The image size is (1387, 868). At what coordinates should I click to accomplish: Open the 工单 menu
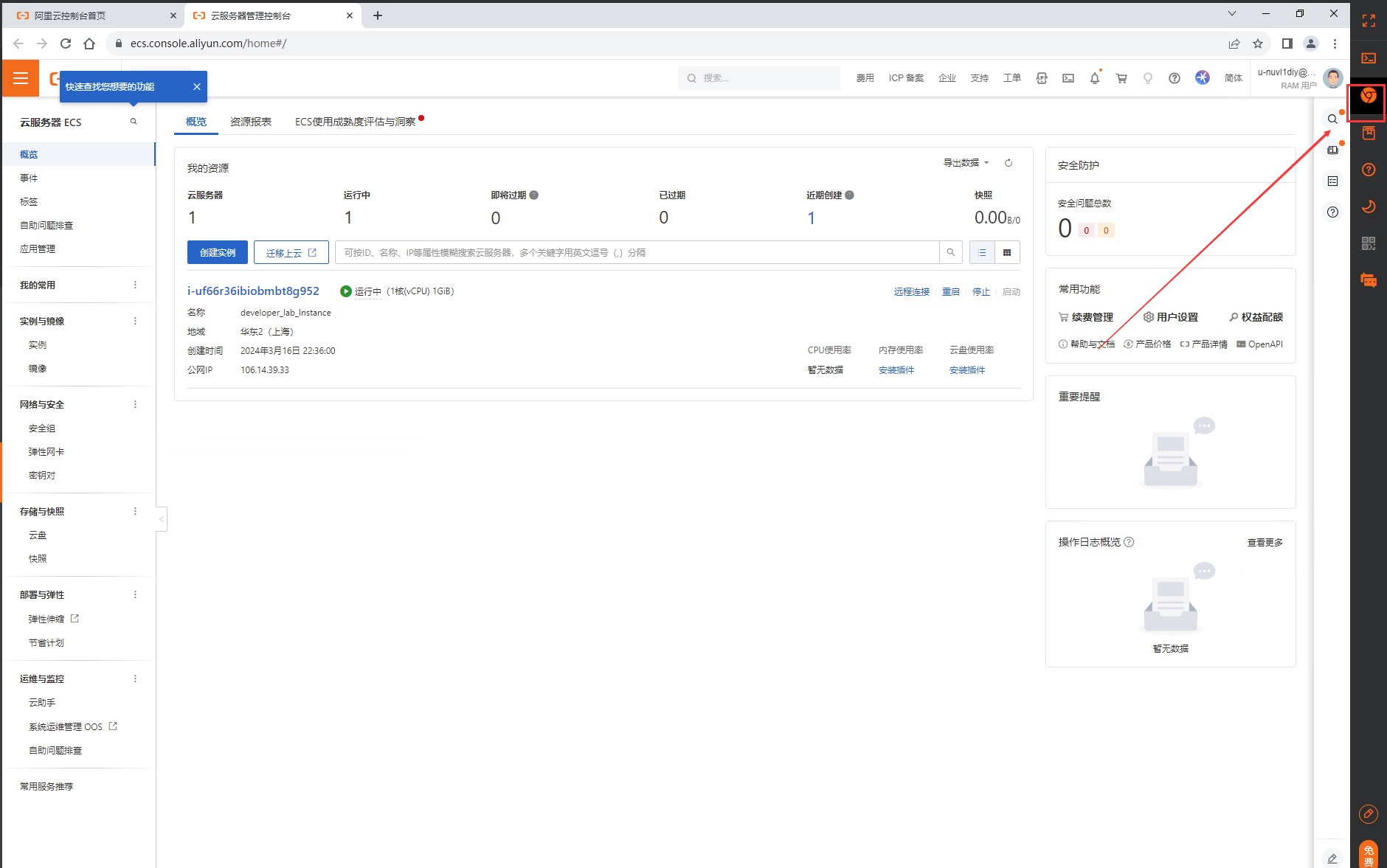coord(1012,78)
